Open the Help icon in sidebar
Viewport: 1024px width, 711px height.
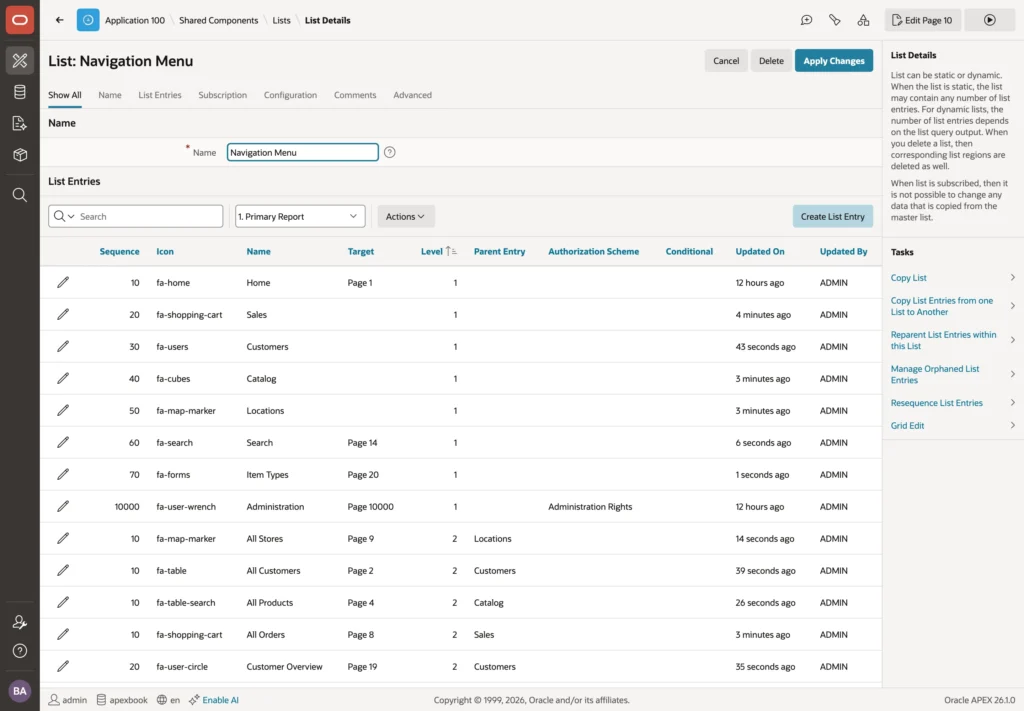coord(20,651)
